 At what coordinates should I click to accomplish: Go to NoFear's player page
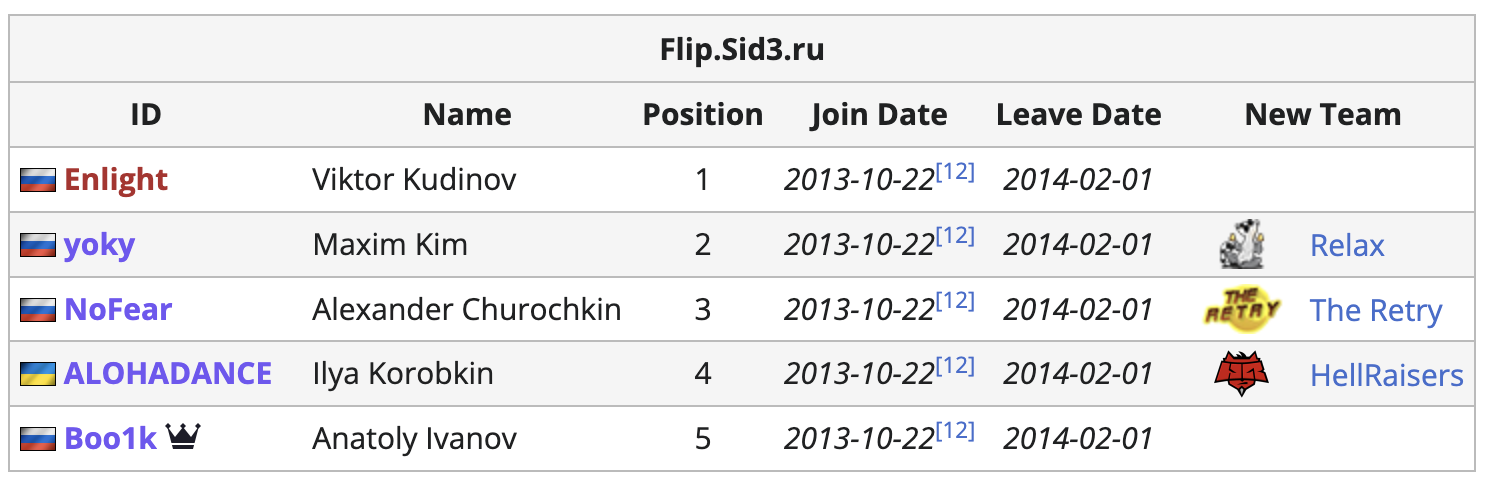tap(118, 310)
